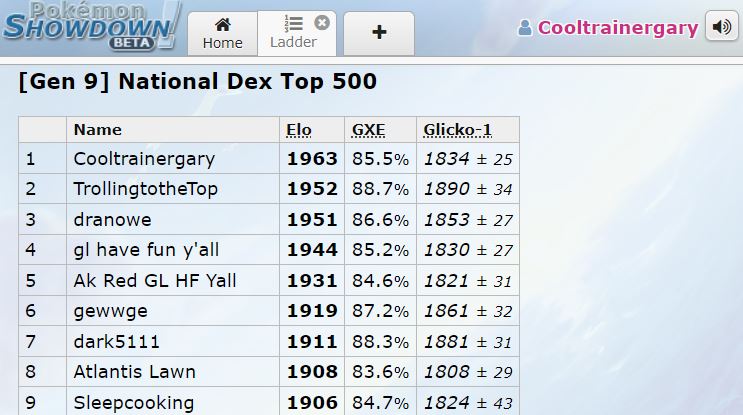Close the Ladder tab with its X icon
Image resolution: width=743 pixels, height=415 pixels.
(322, 22)
